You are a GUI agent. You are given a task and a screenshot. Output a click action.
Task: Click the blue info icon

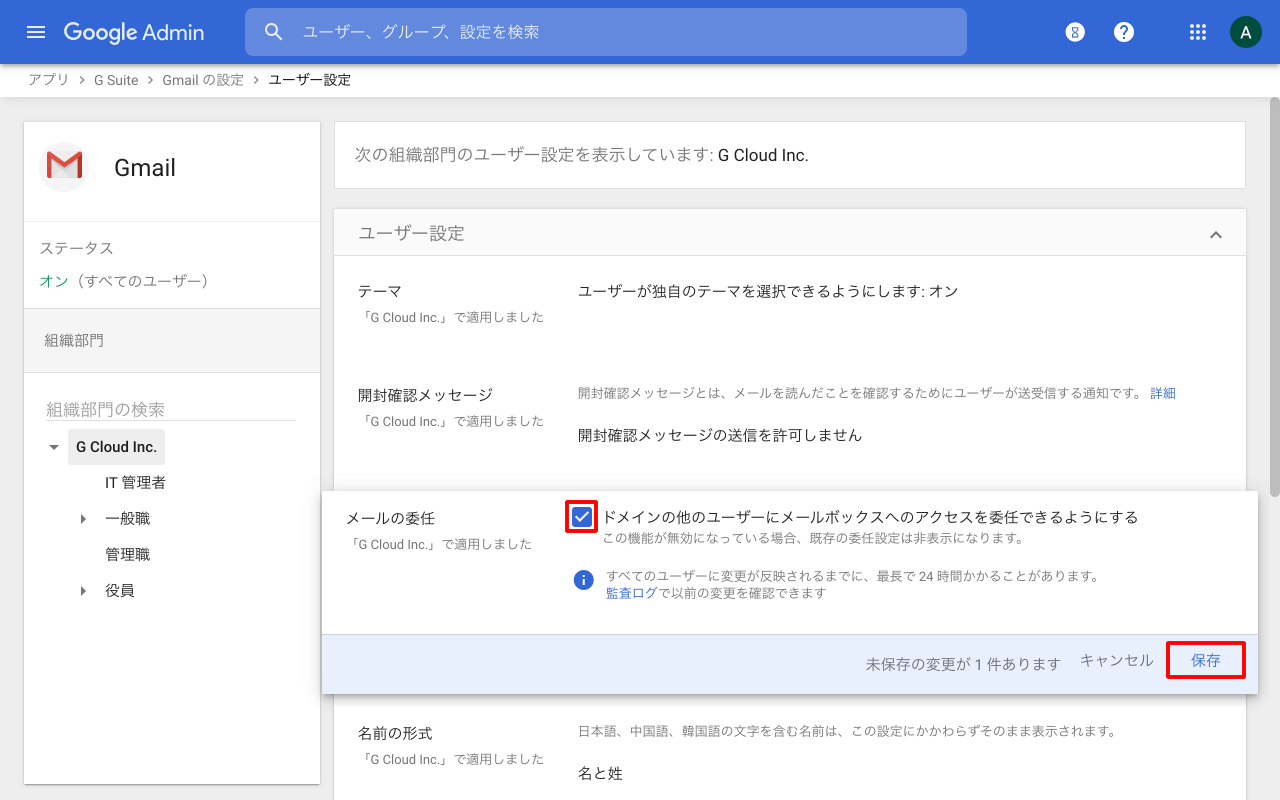click(x=584, y=581)
